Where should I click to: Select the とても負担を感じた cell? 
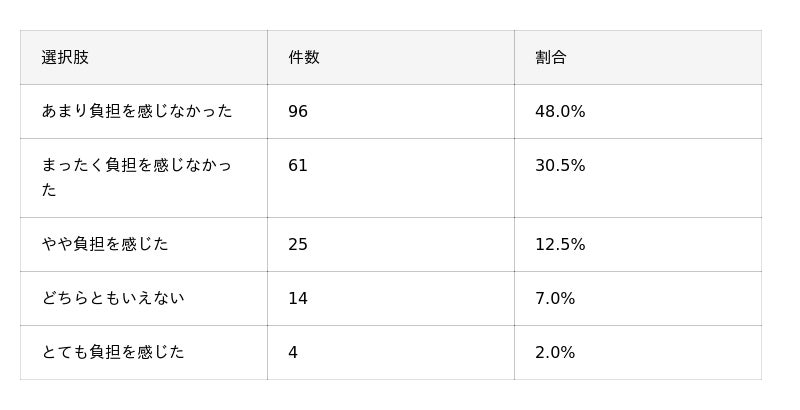(144, 353)
